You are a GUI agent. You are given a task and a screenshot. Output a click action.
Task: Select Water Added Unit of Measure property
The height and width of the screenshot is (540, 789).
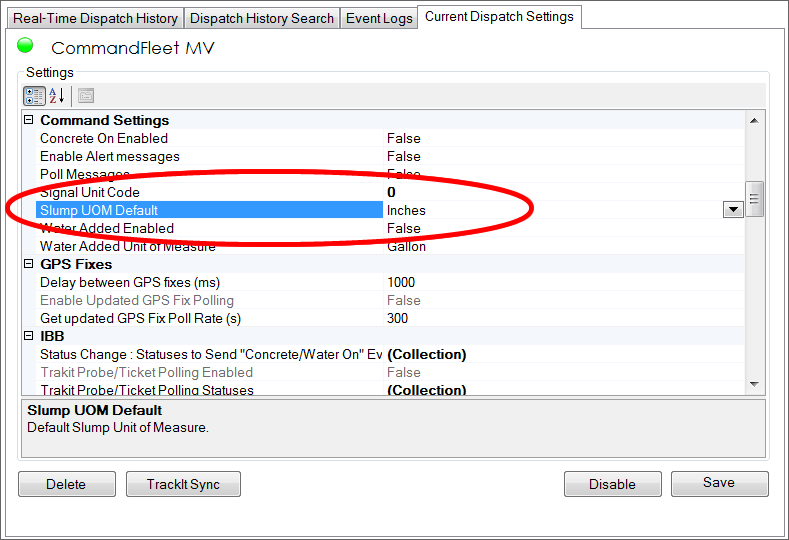click(391, 246)
